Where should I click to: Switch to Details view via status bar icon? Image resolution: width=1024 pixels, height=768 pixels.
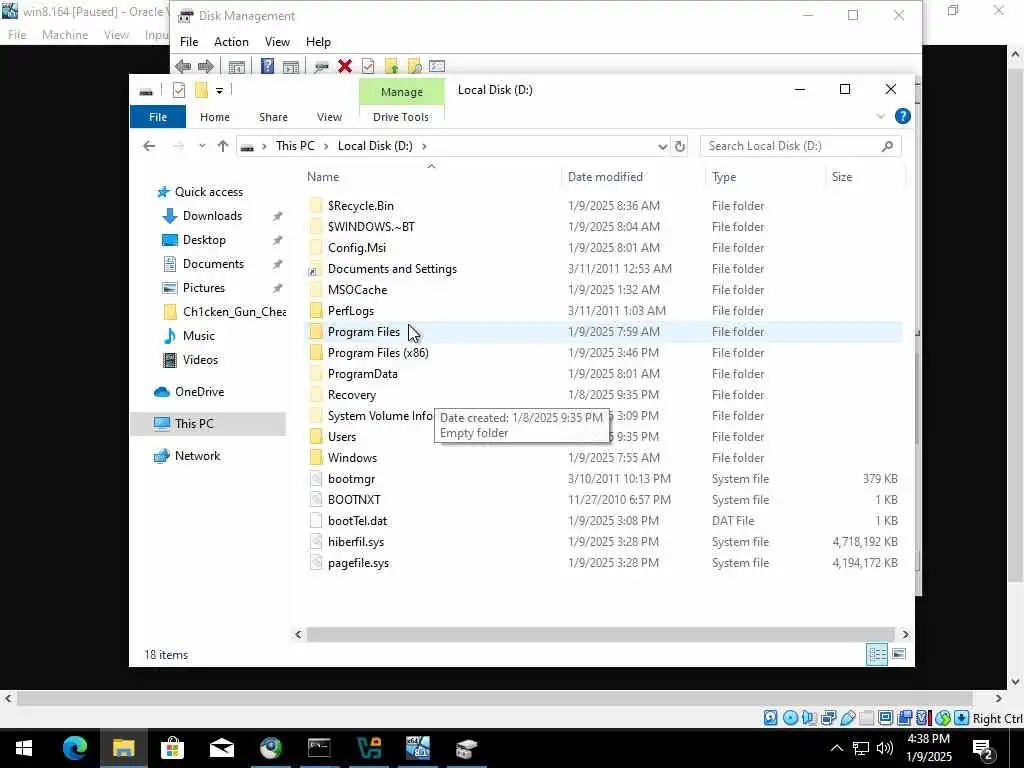(x=876, y=654)
